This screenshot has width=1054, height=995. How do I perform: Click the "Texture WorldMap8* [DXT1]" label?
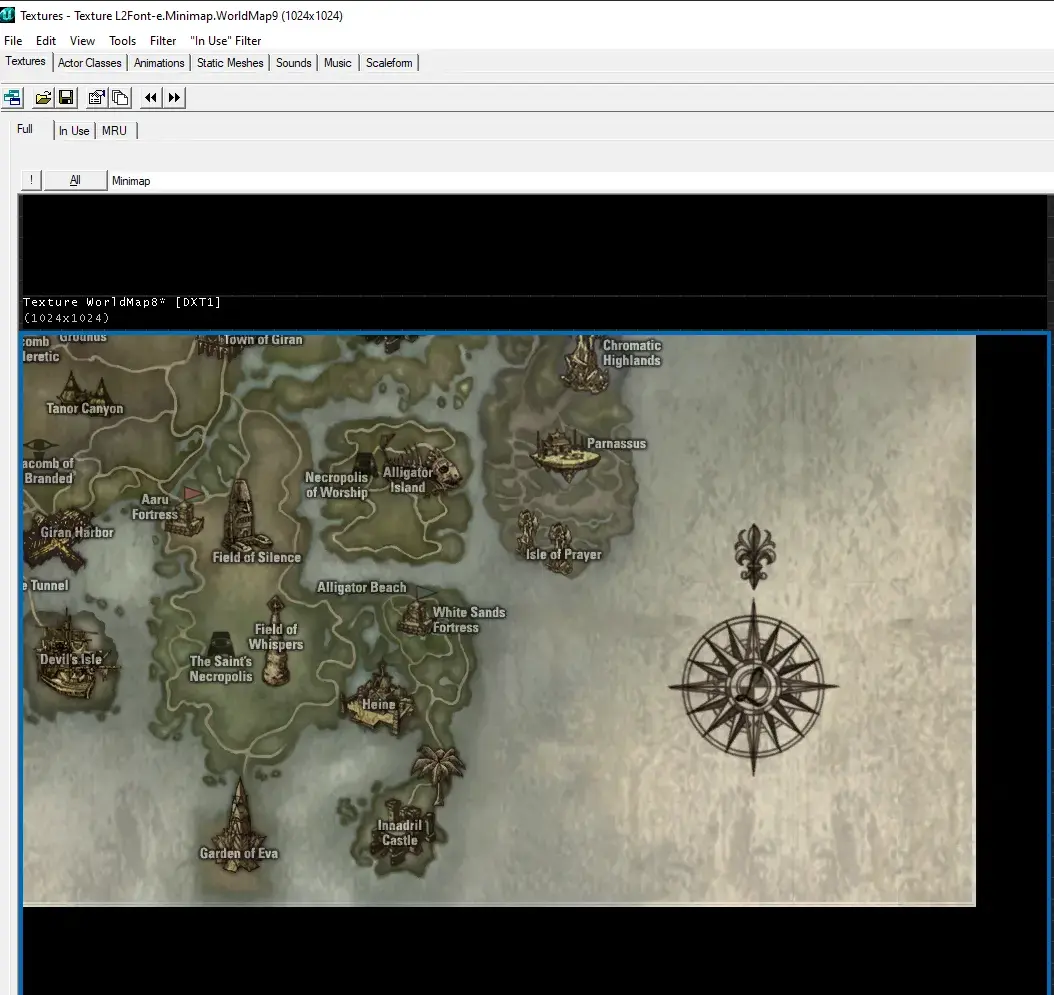[x=122, y=302]
